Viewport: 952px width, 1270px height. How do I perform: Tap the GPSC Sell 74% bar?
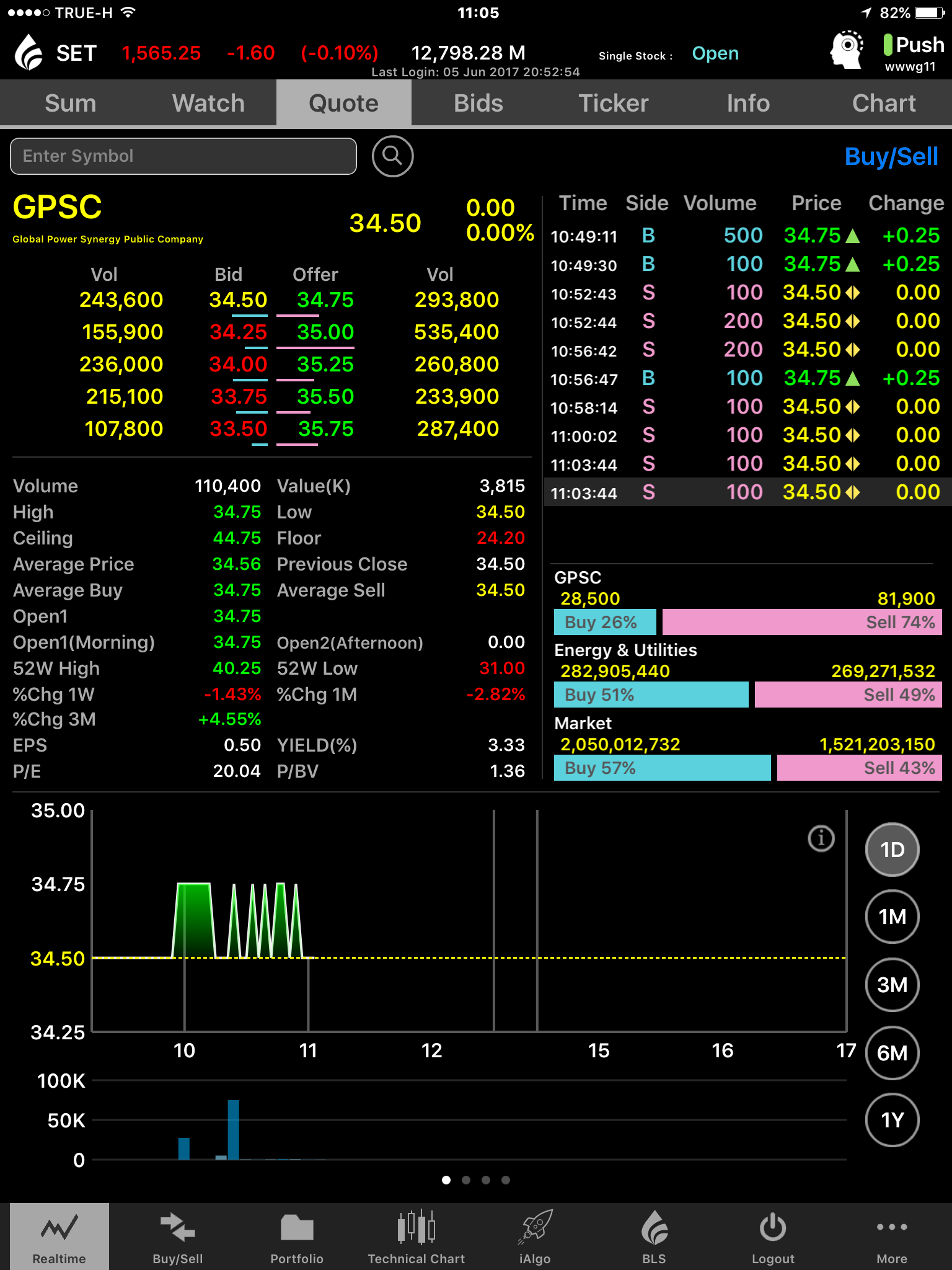pyautogui.click(x=802, y=622)
